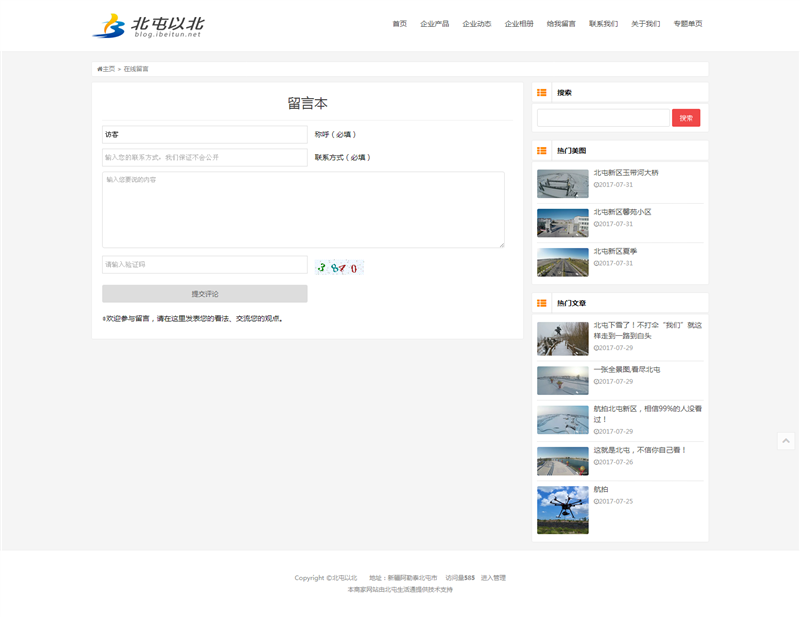Click the 请输入验证码 captcha input field

pyautogui.click(x=205, y=265)
